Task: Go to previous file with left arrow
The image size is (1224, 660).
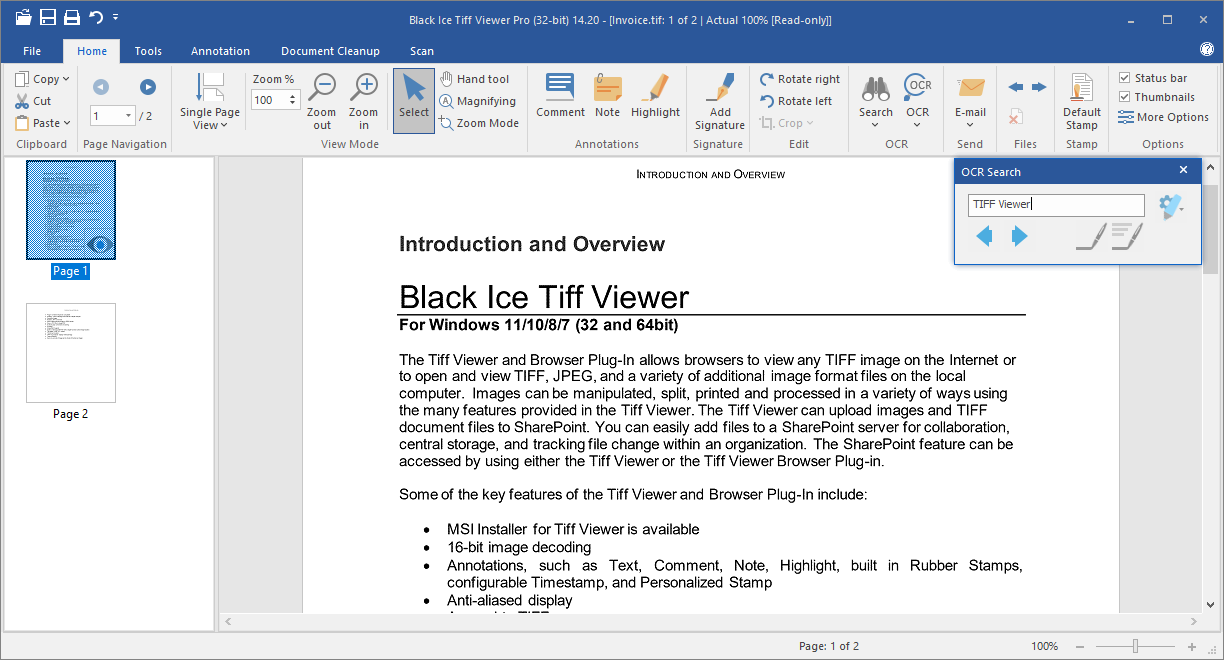Action: click(x=1015, y=87)
